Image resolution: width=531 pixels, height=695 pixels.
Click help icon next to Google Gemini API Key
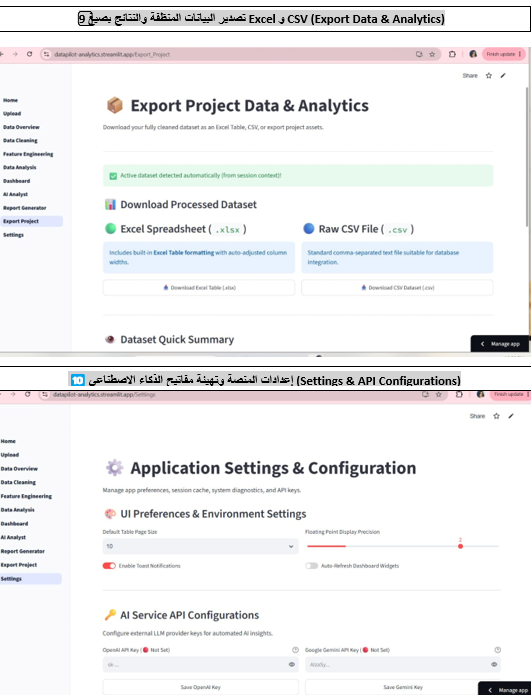click(497, 650)
